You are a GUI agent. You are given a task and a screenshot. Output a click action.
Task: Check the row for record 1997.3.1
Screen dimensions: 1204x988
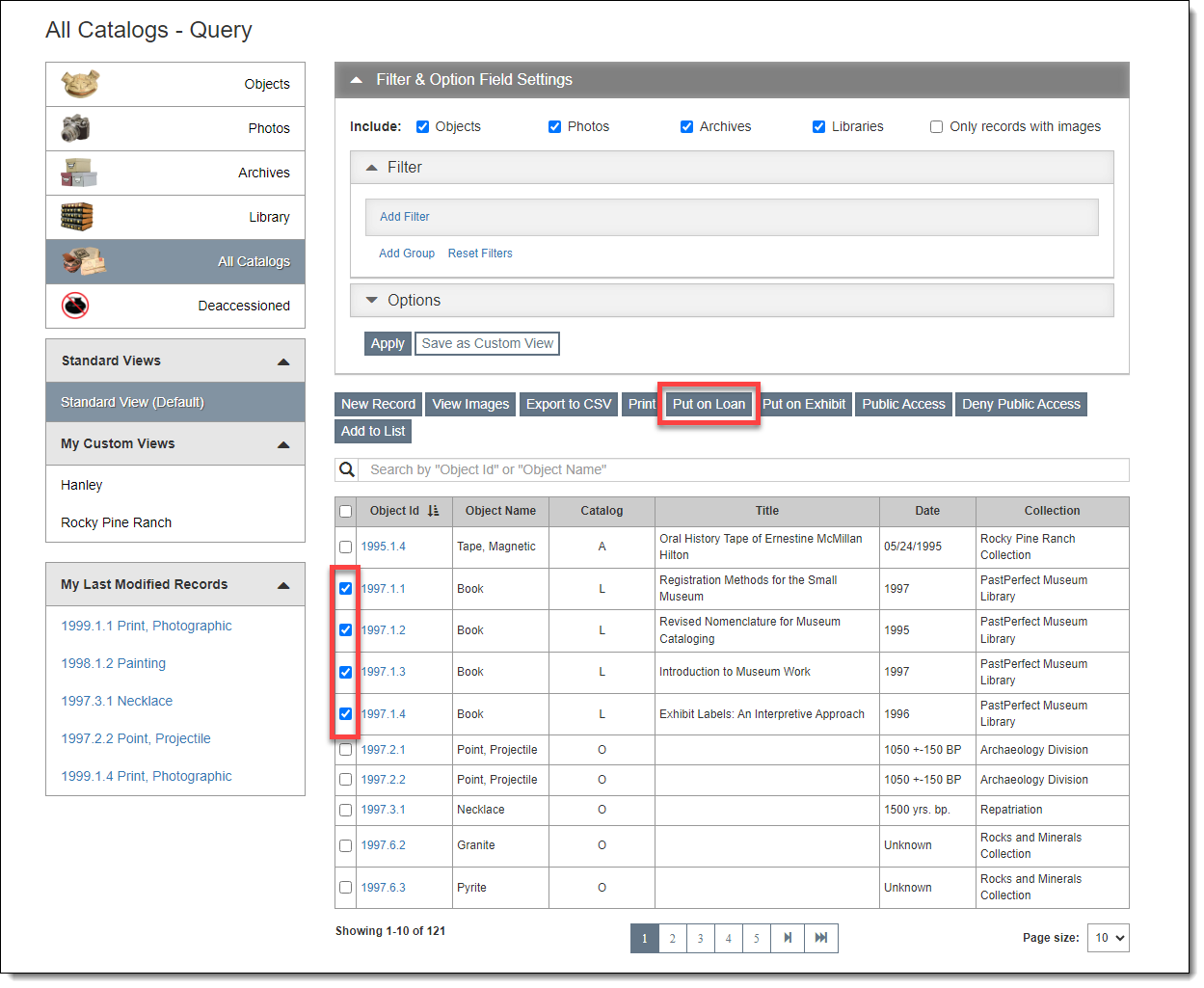click(x=345, y=810)
